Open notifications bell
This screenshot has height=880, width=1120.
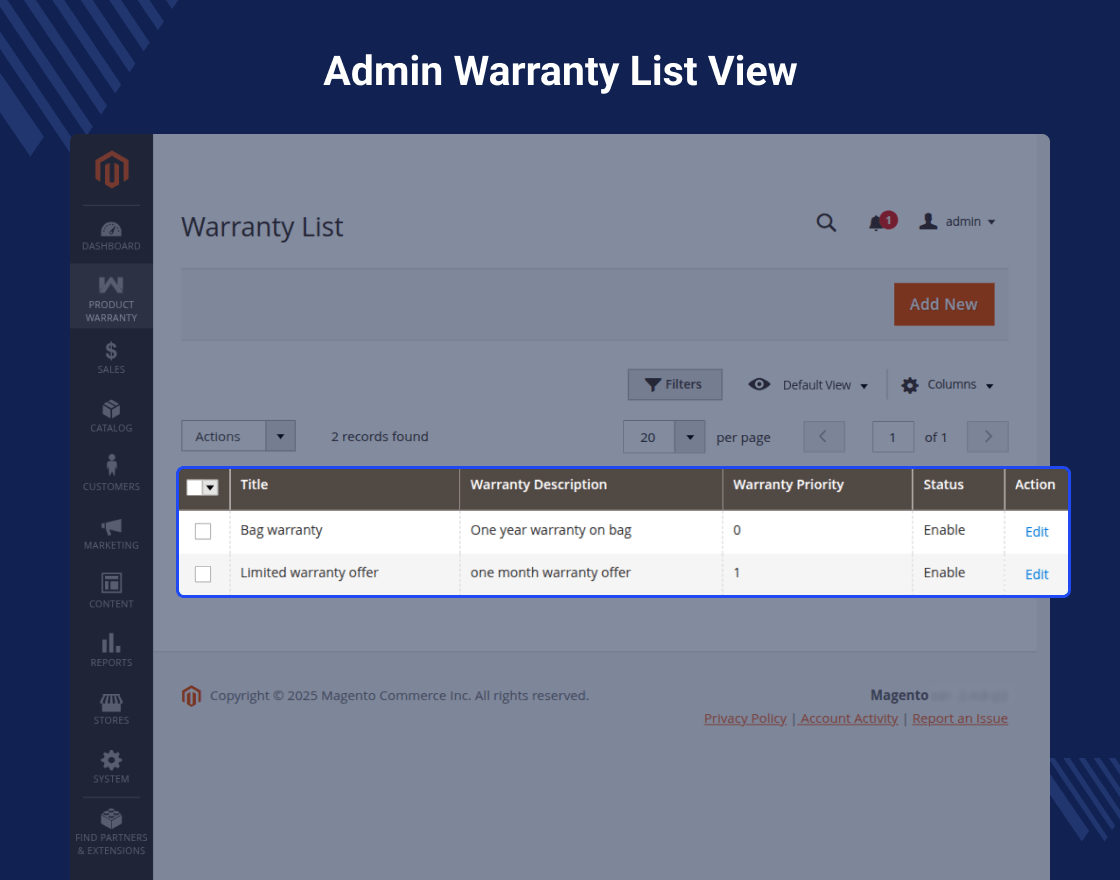tap(882, 222)
